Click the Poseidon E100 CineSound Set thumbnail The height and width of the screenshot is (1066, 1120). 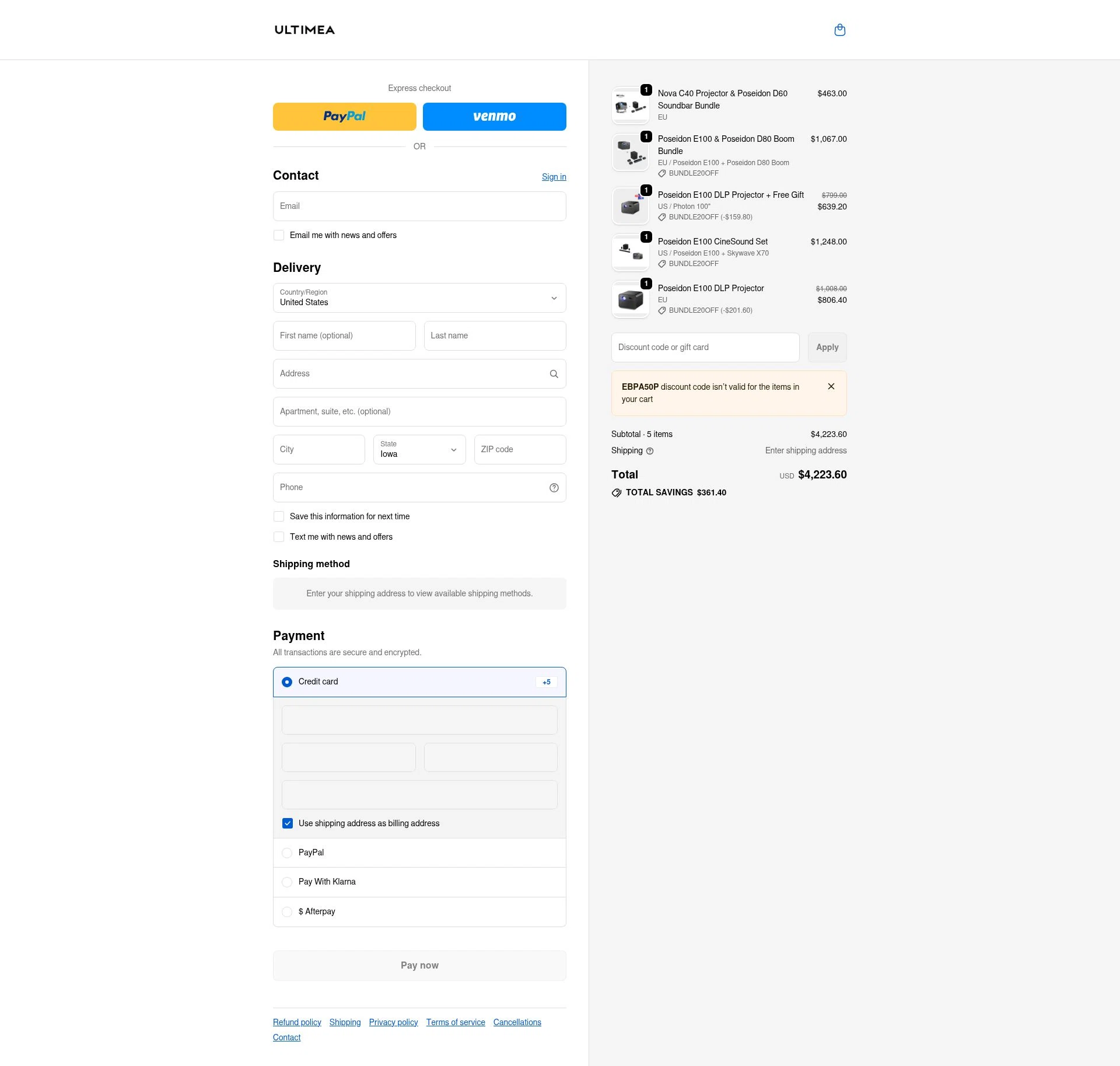pyautogui.click(x=630, y=252)
